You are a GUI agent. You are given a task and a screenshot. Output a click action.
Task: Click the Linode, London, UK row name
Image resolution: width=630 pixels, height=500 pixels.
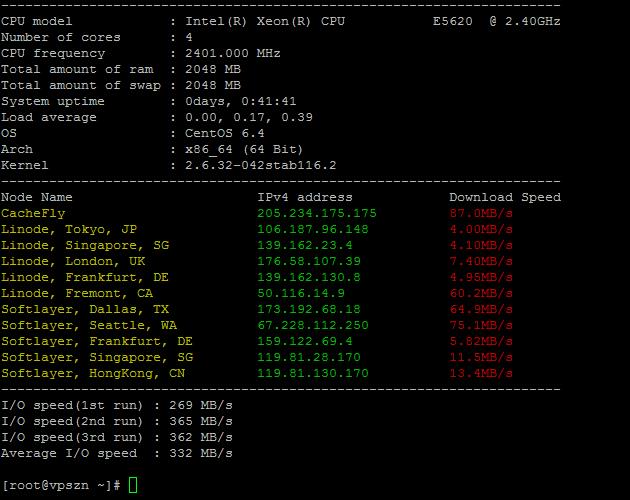point(73,262)
